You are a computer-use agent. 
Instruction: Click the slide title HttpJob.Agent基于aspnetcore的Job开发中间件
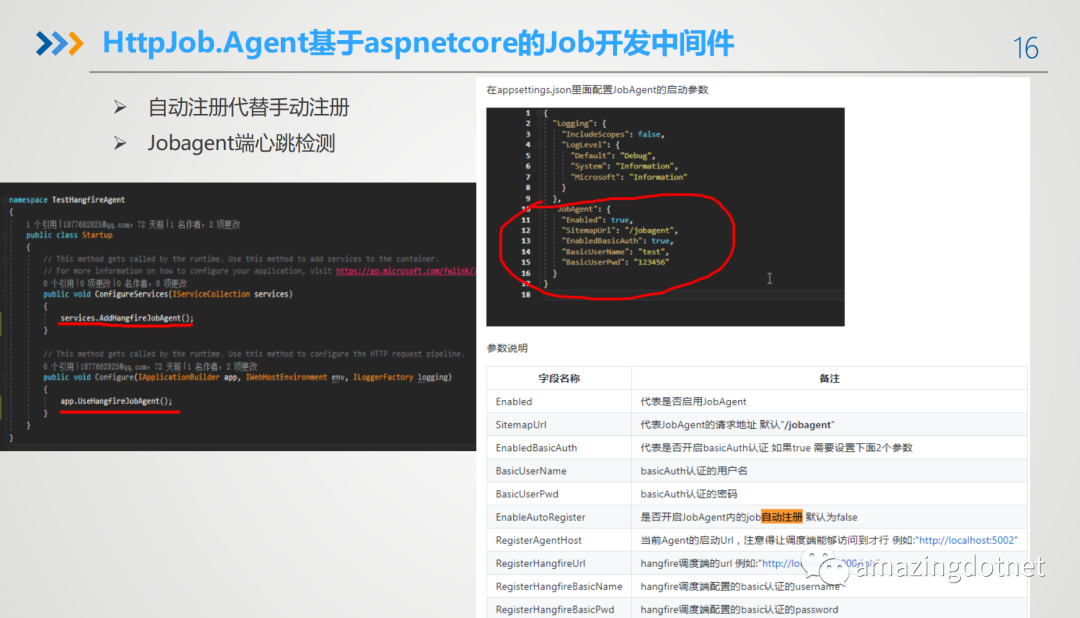point(418,43)
